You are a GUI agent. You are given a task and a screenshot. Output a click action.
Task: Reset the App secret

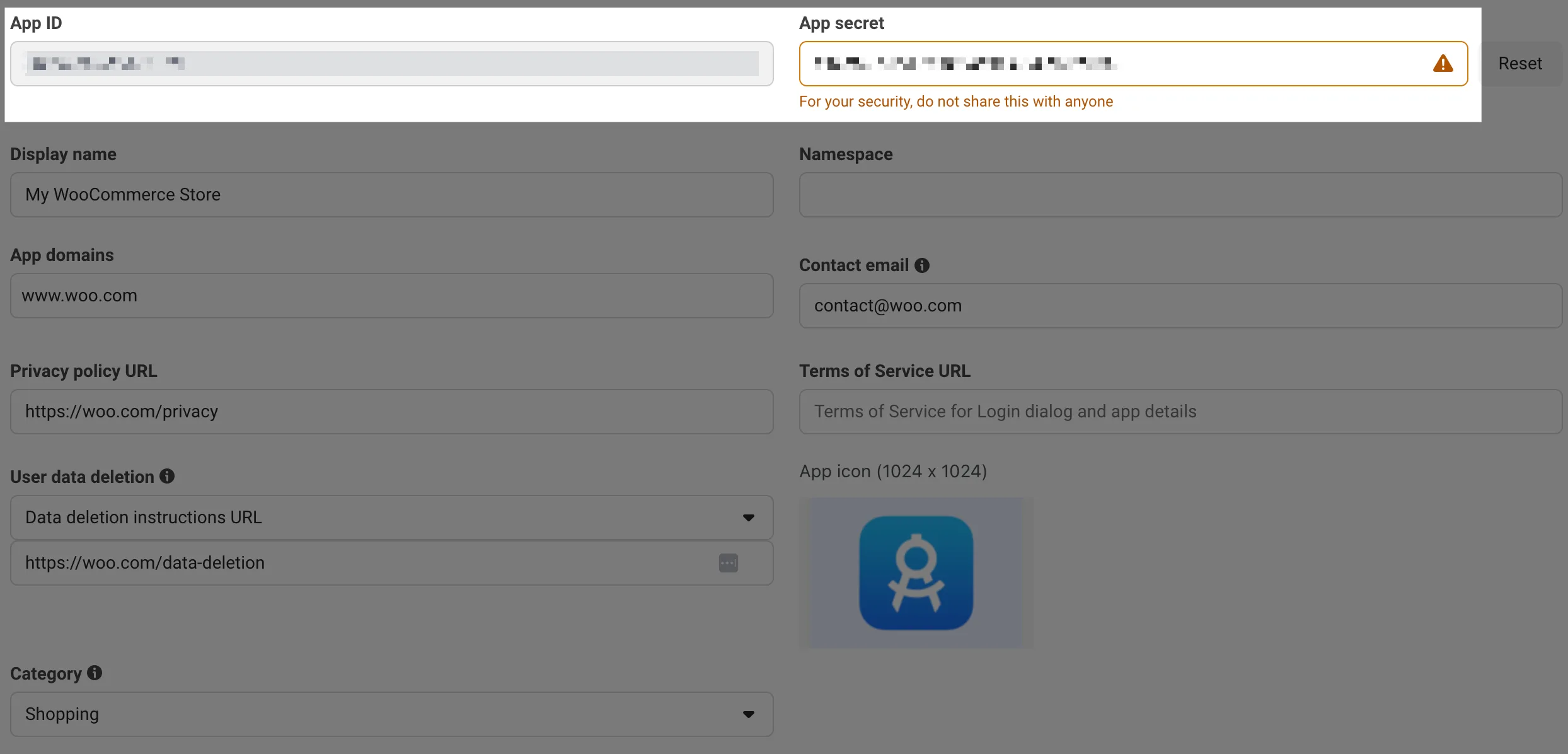[x=1520, y=64]
